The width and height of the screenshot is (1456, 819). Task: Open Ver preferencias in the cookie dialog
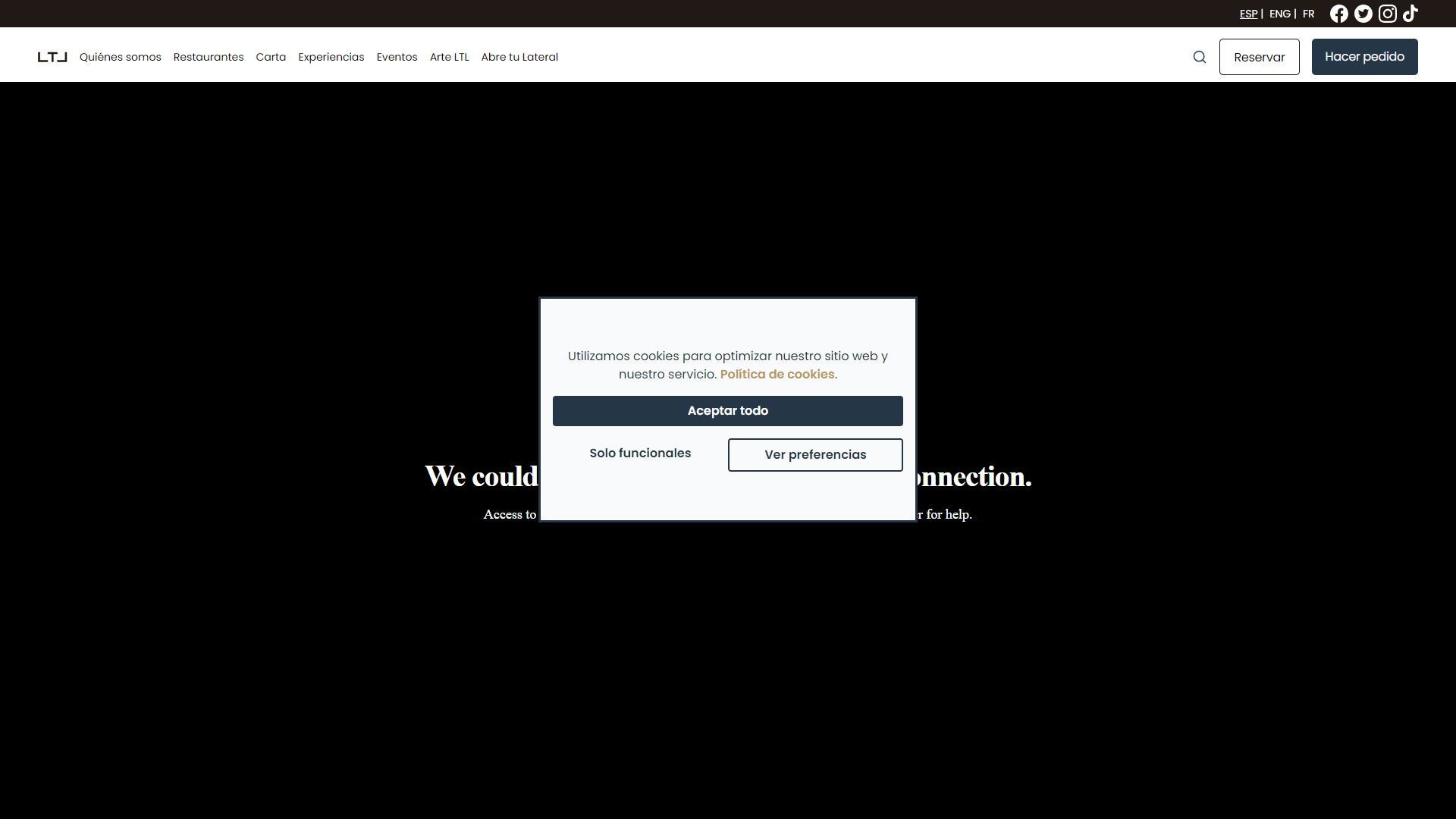[x=814, y=454]
